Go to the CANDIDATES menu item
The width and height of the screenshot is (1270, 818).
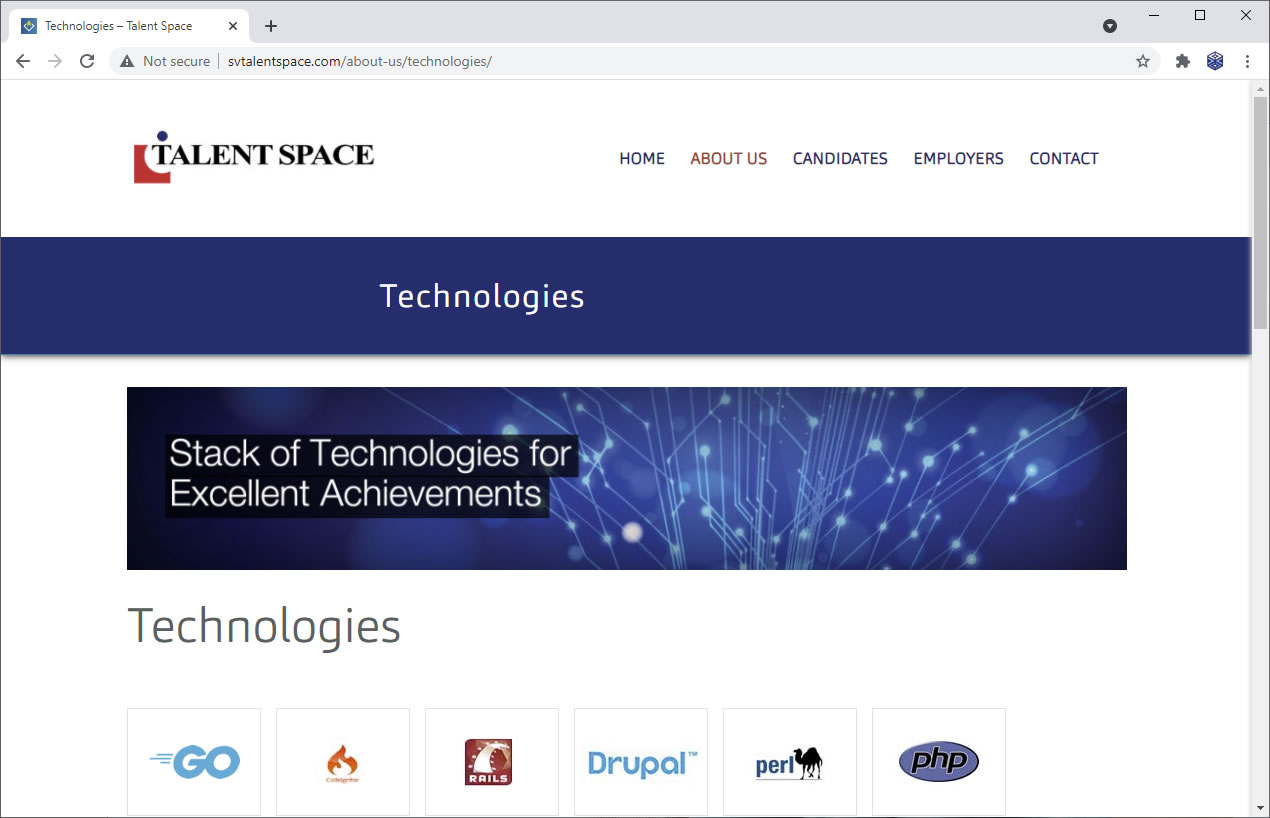click(840, 158)
